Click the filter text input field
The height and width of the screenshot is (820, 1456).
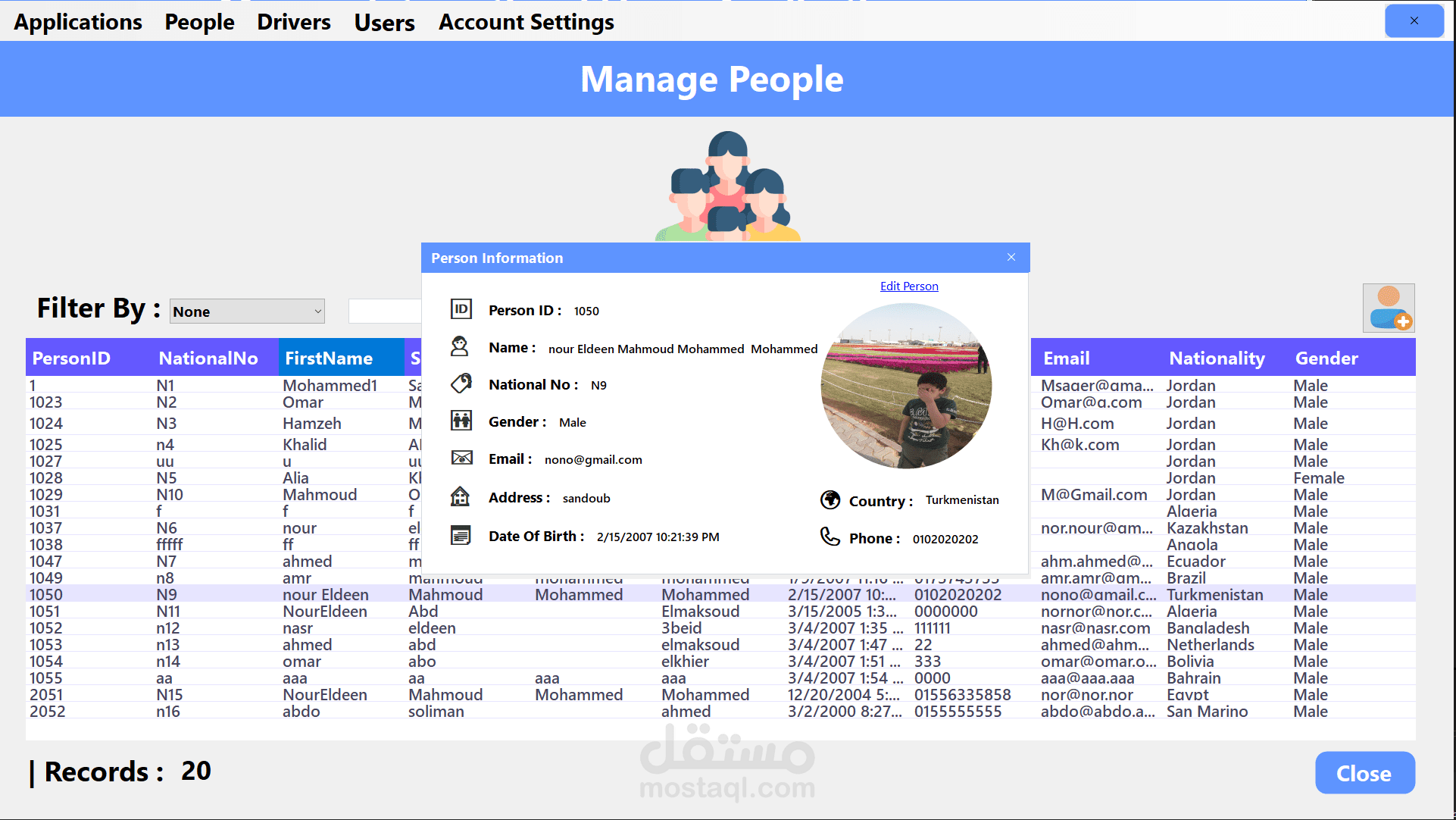tap(384, 311)
